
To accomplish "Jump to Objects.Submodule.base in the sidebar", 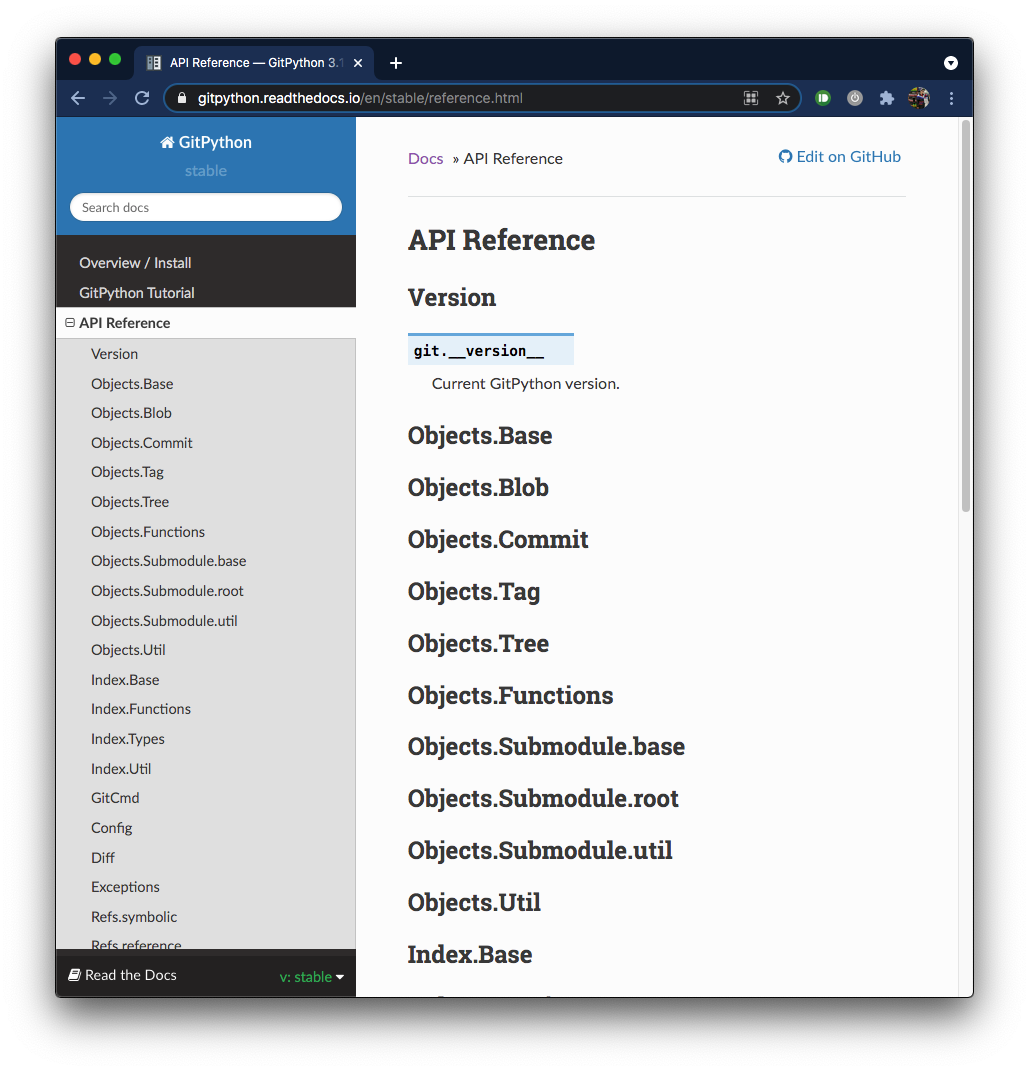I will tap(169, 561).
